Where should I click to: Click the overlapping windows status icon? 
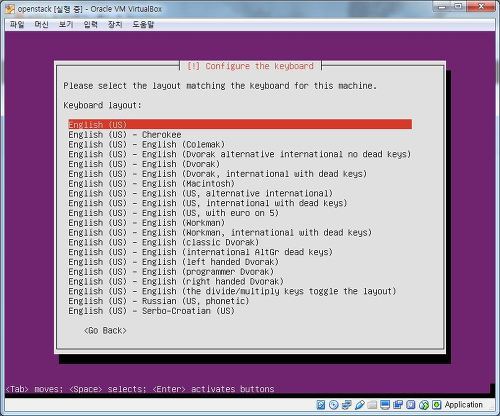coord(398,405)
